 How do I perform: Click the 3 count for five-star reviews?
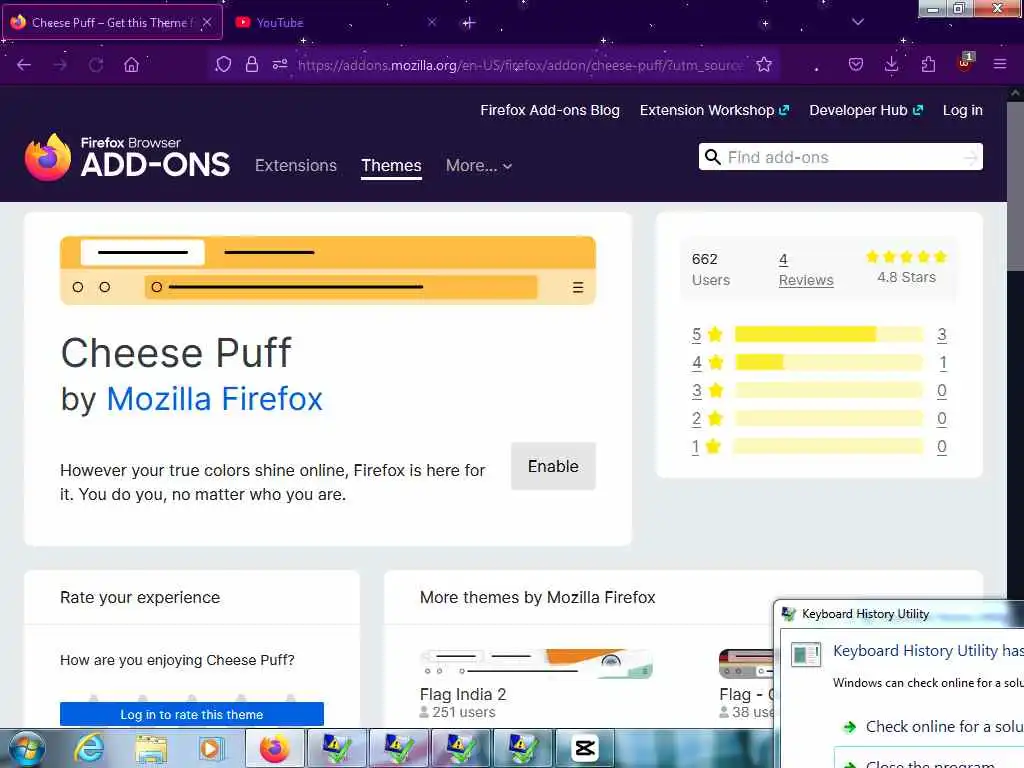[x=941, y=334]
